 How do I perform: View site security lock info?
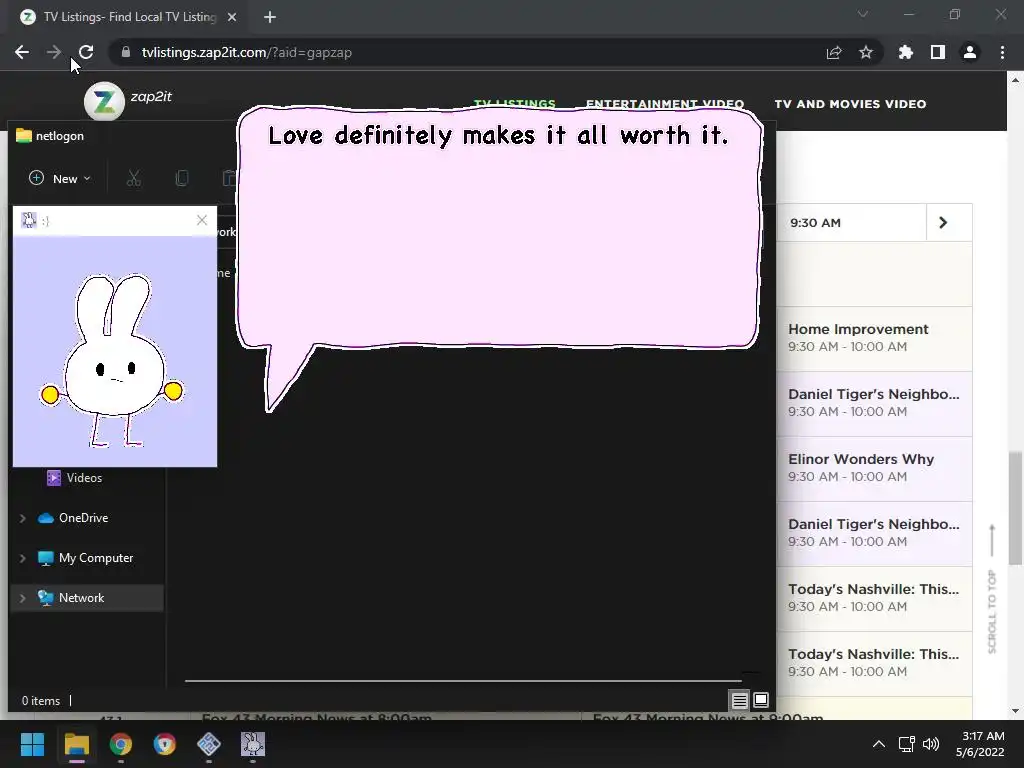click(126, 52)
